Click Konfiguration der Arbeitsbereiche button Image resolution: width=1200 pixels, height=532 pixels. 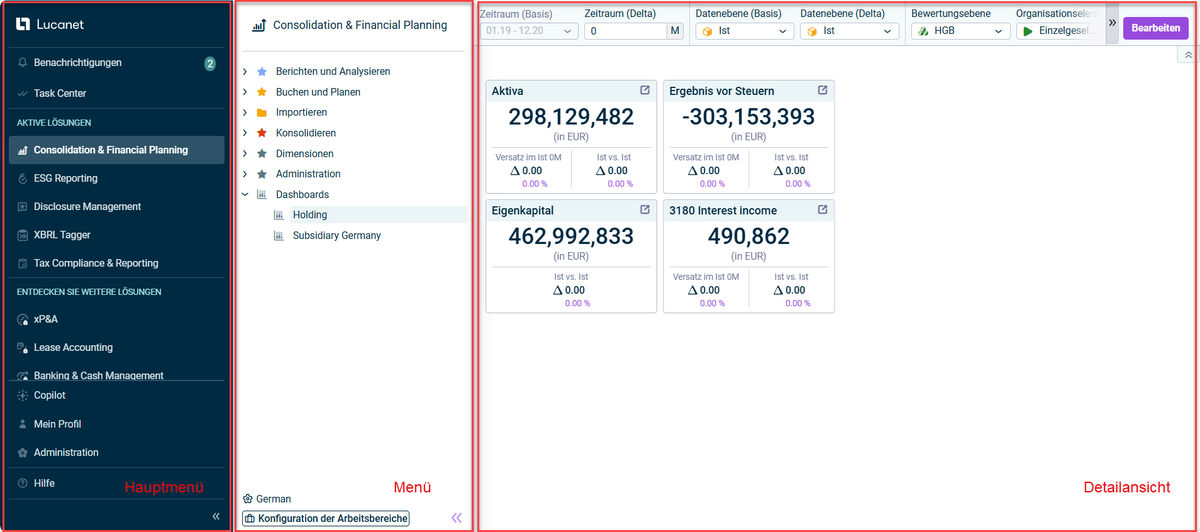[x=326, y=518]
